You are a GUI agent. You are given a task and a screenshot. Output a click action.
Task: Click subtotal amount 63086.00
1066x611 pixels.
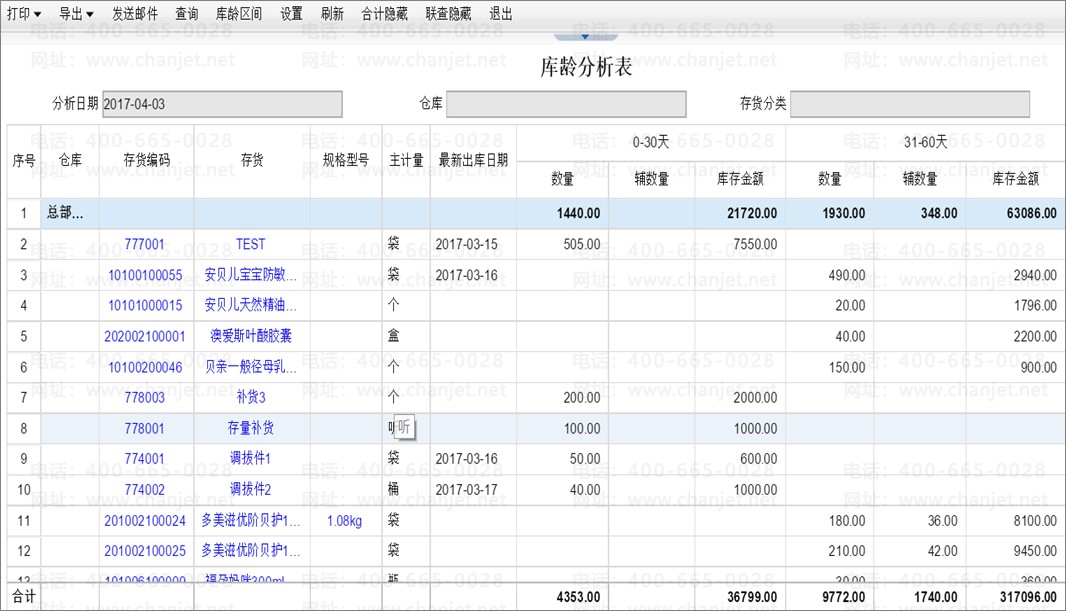[1031, 213]
